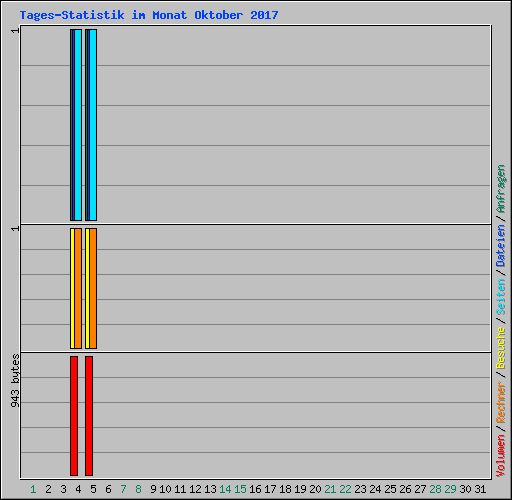
Task: Click the yellow Besuche bar for day 5
Action: [87, 289]
